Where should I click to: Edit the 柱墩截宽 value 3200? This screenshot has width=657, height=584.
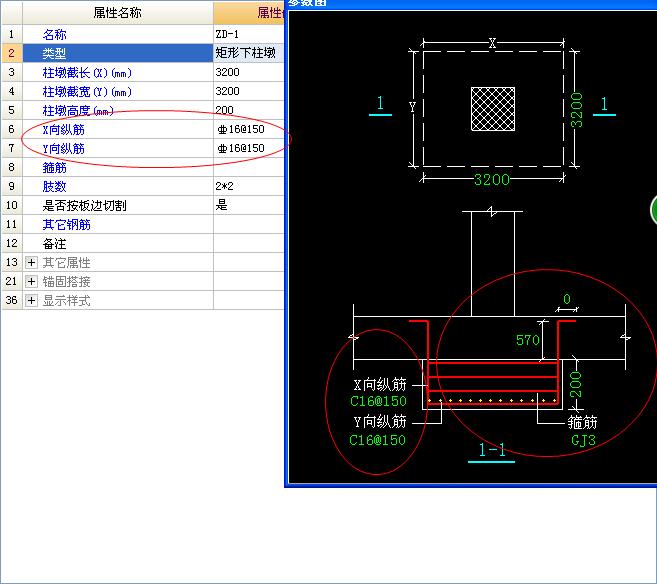(x=248, y=91)
